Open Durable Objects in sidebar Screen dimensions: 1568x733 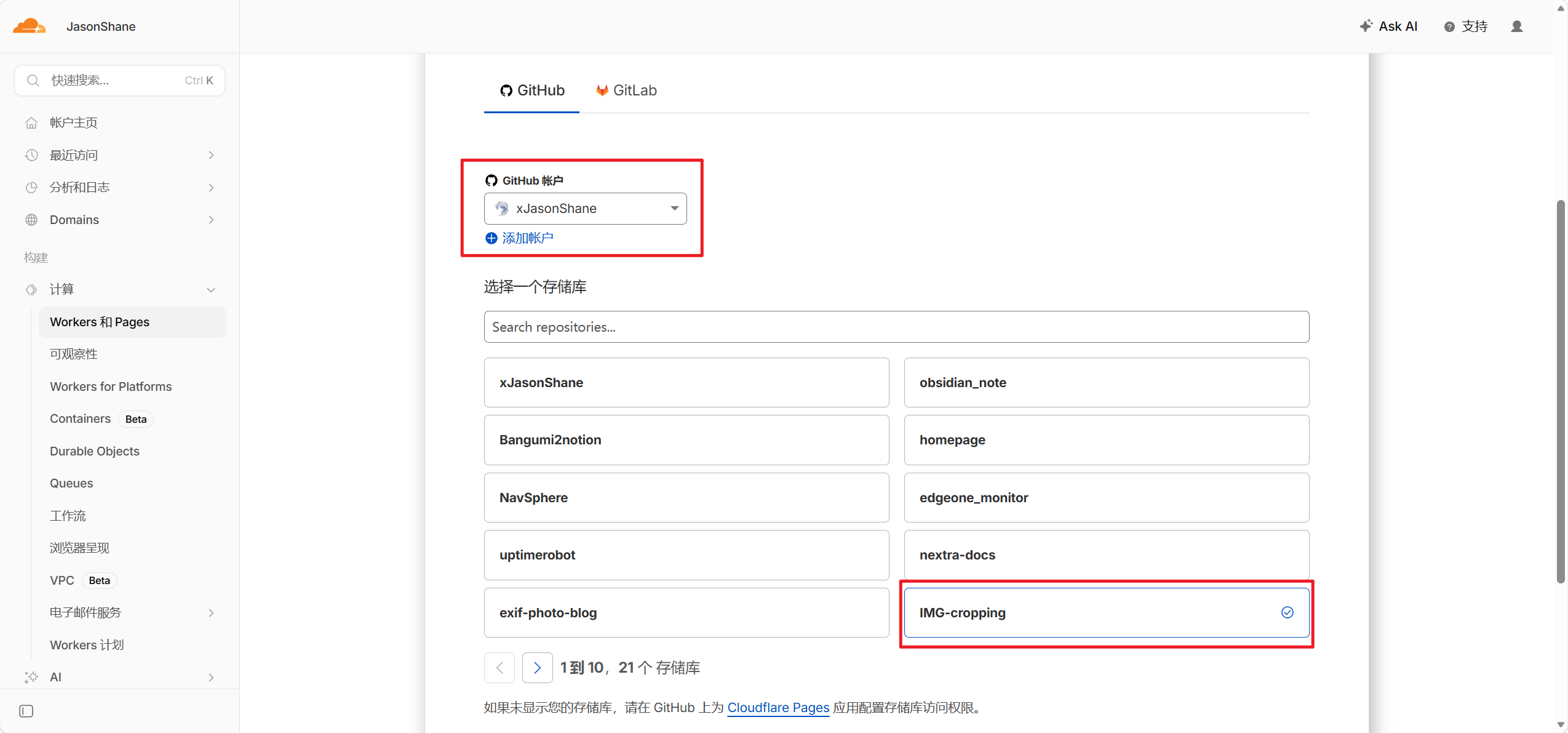[95, 451]
